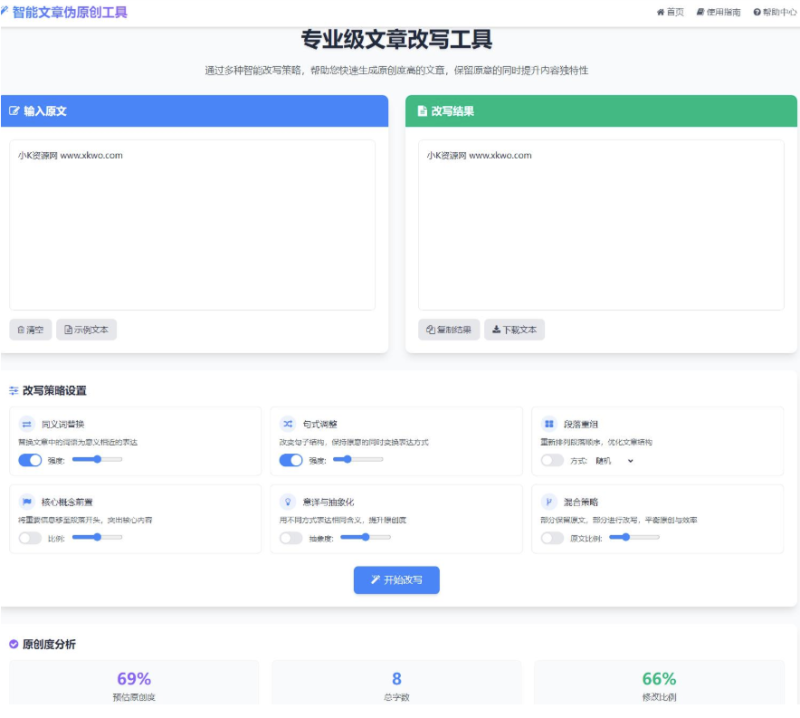
Task: Disable the 同义词替换 toggle switch
Action: coord(30,460)
